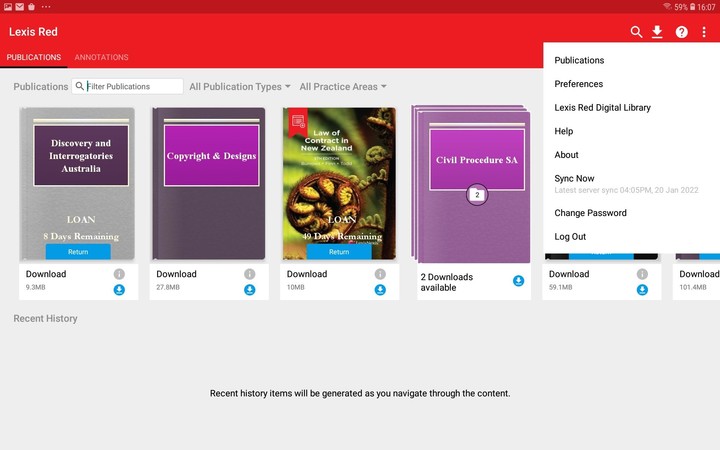This screenshot has width=720, height=450.
Task: Show info for Discovery and Interrogatories
Action: click(119, 274)
